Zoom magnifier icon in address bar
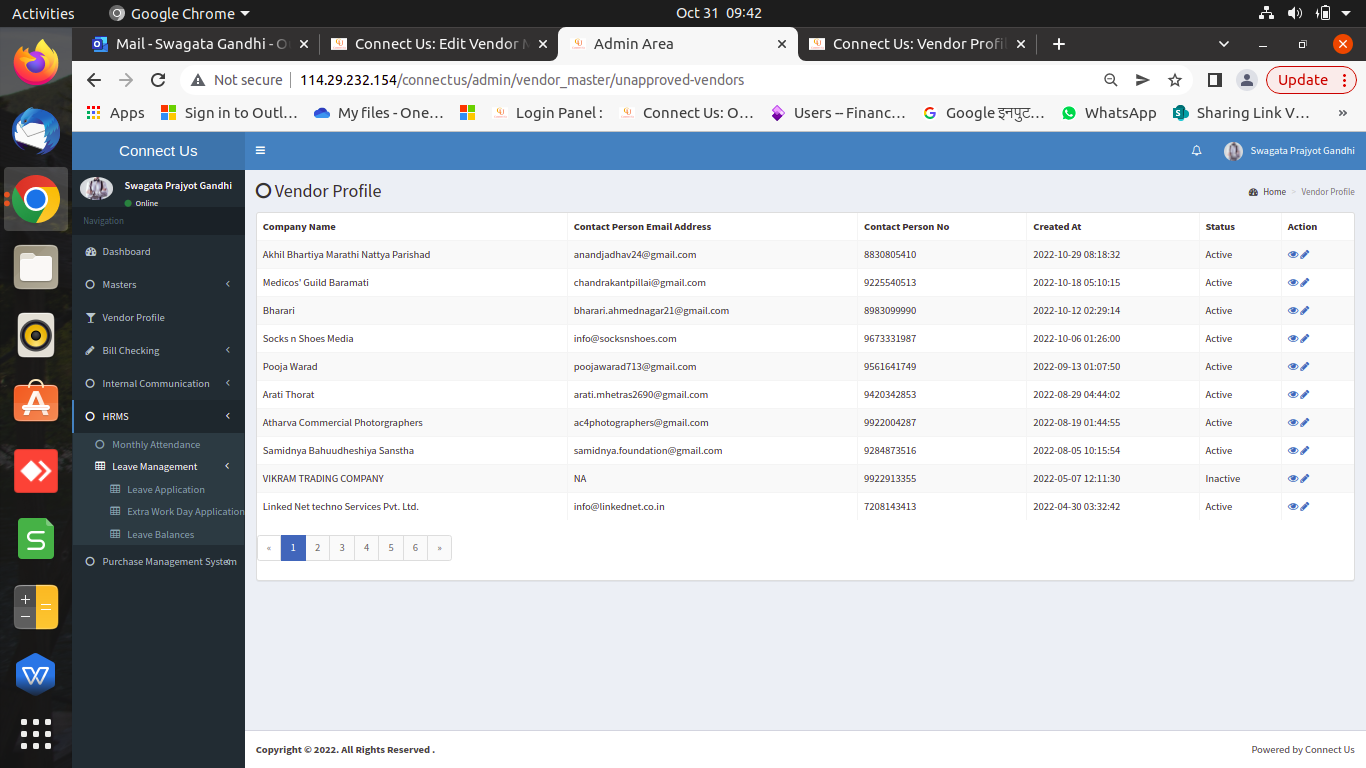The width and height of the screenshot is (1366, 768). [x=1111, y=80]
